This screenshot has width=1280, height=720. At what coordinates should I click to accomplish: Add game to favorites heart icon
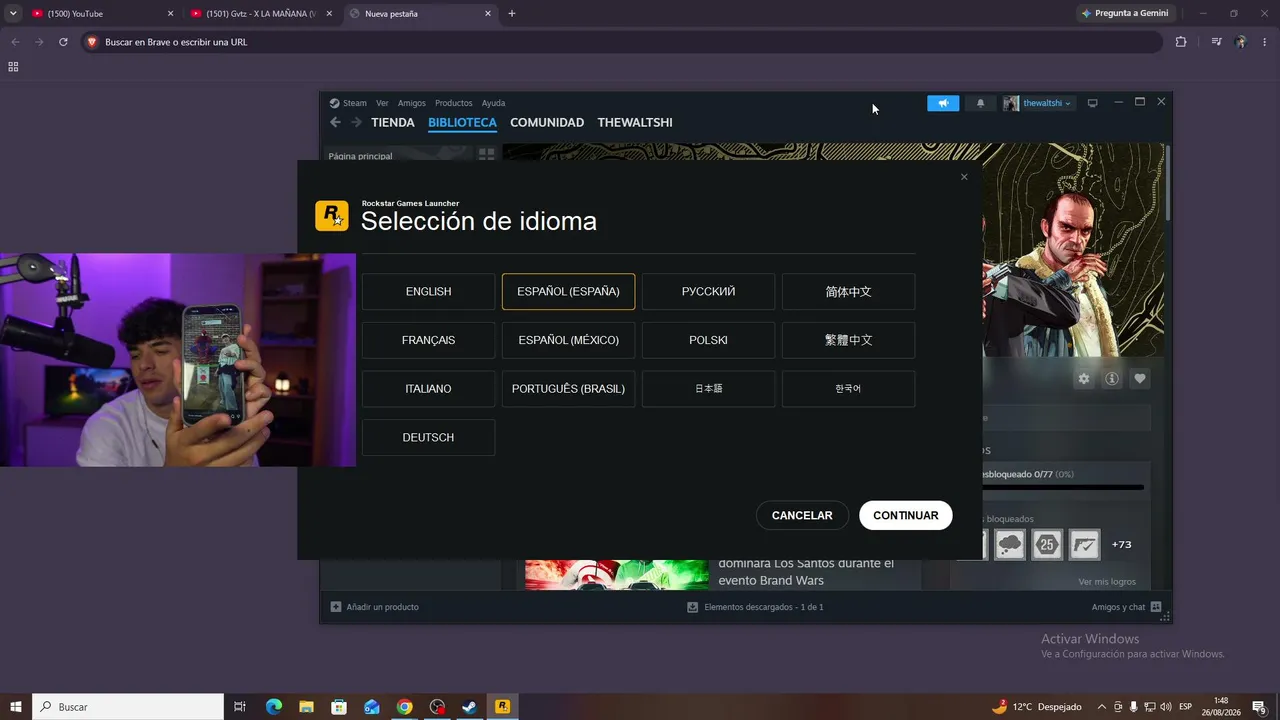(1140, 379)
